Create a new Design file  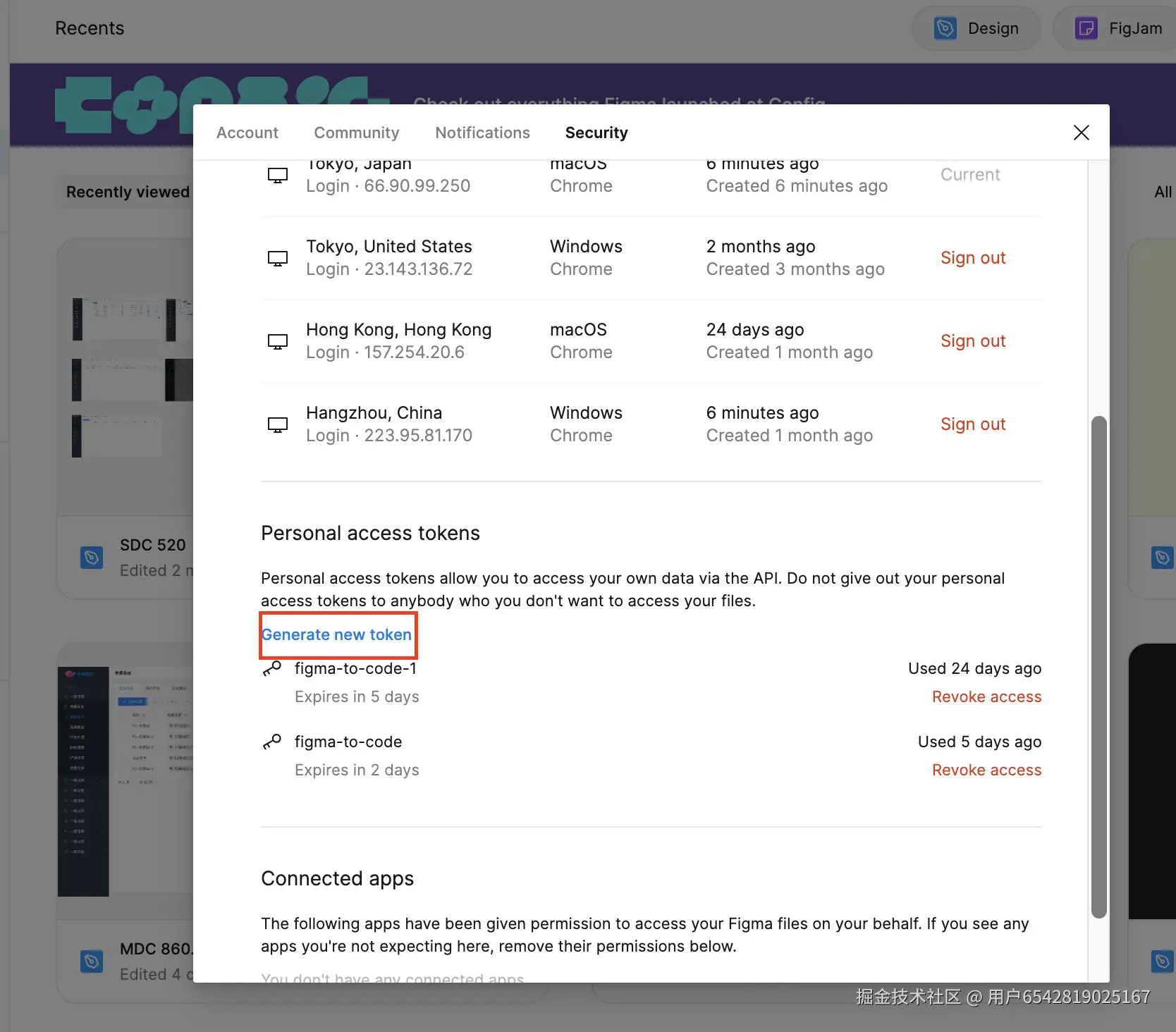[x=976, y=28]
